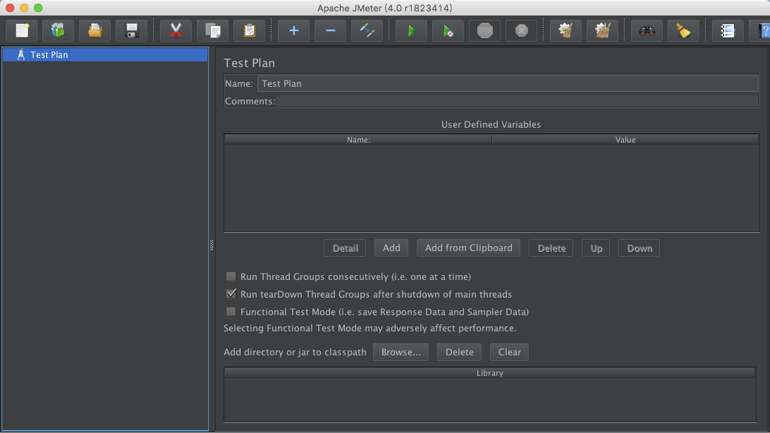Screen dimensions: 770x433
Task: Enable Functional Test Mode checkbox
Action: tap(231, 312)
